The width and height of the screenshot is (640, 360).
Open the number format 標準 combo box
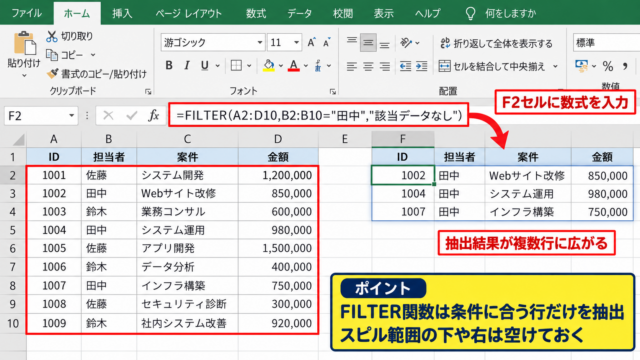click(607, 43)
